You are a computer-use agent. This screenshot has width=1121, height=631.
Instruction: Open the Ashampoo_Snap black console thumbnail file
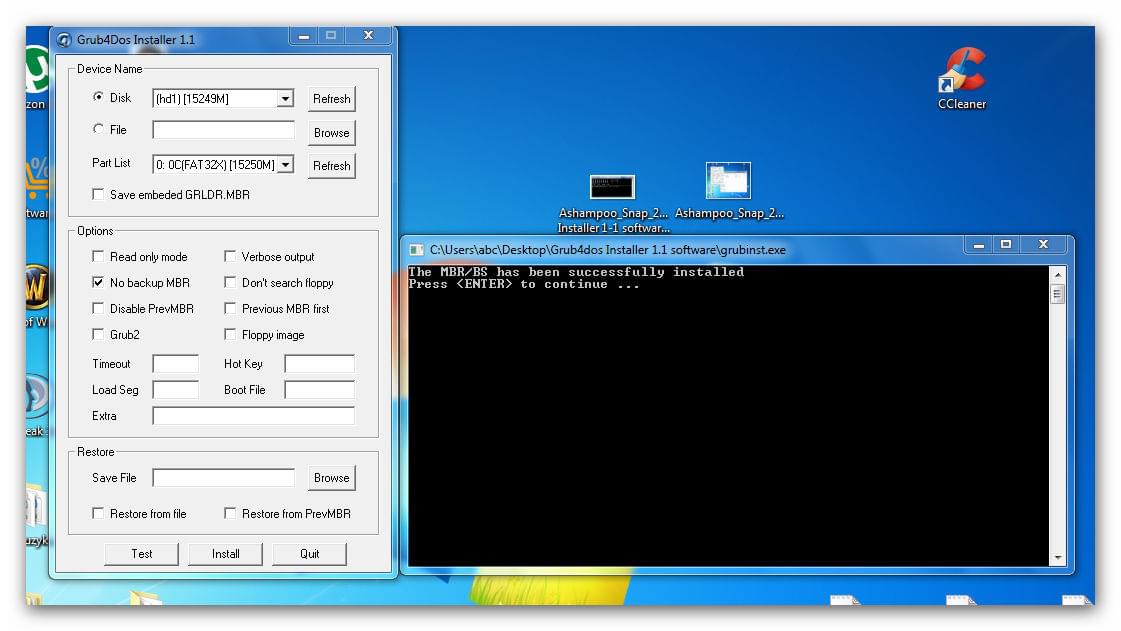point(613,204)
